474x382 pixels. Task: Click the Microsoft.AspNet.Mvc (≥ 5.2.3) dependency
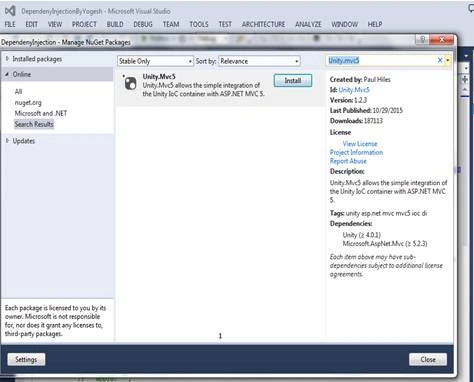point(385,244)
